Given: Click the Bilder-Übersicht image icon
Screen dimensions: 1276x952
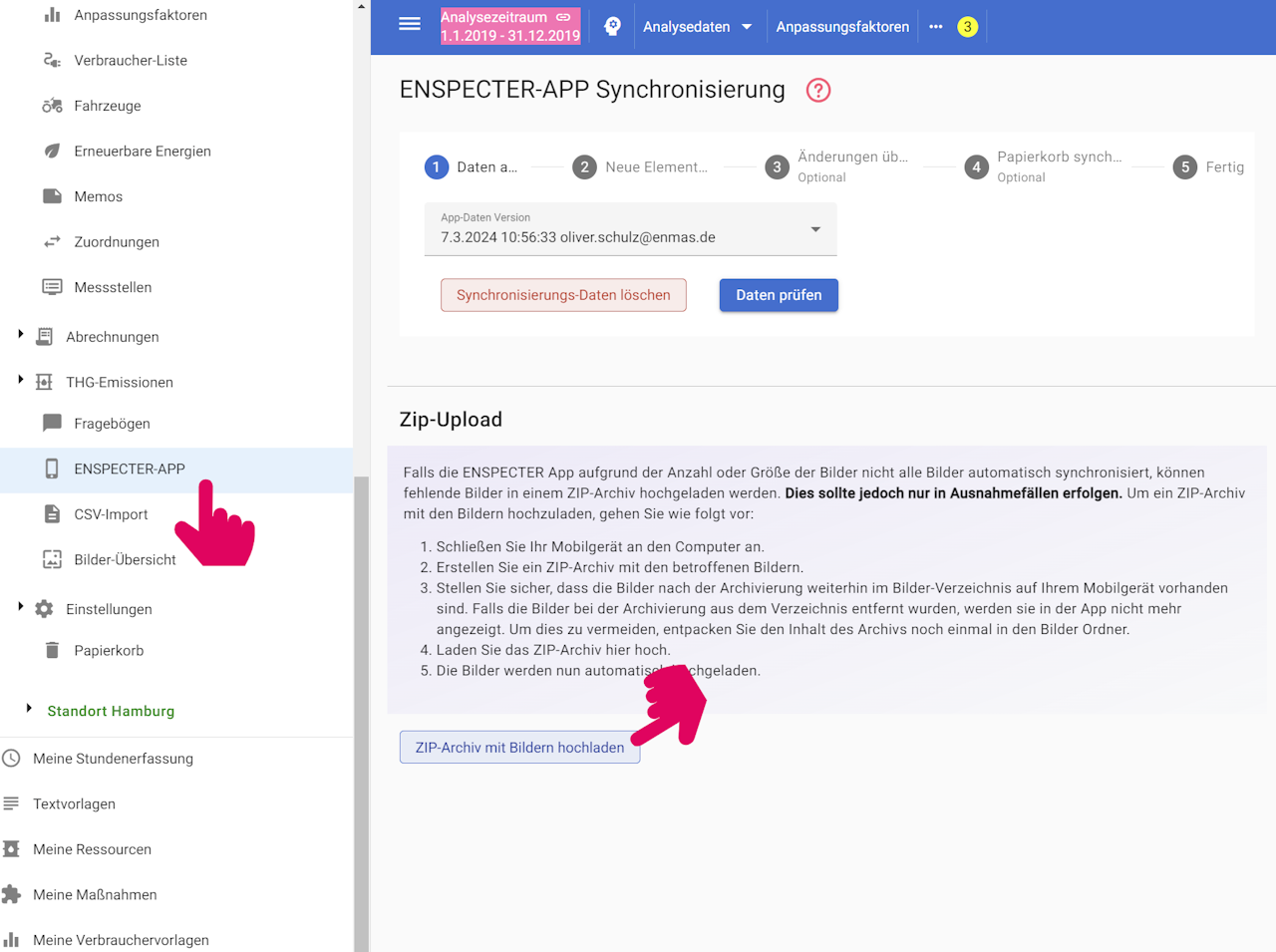Looking at the screenshot, I should 52,559.
